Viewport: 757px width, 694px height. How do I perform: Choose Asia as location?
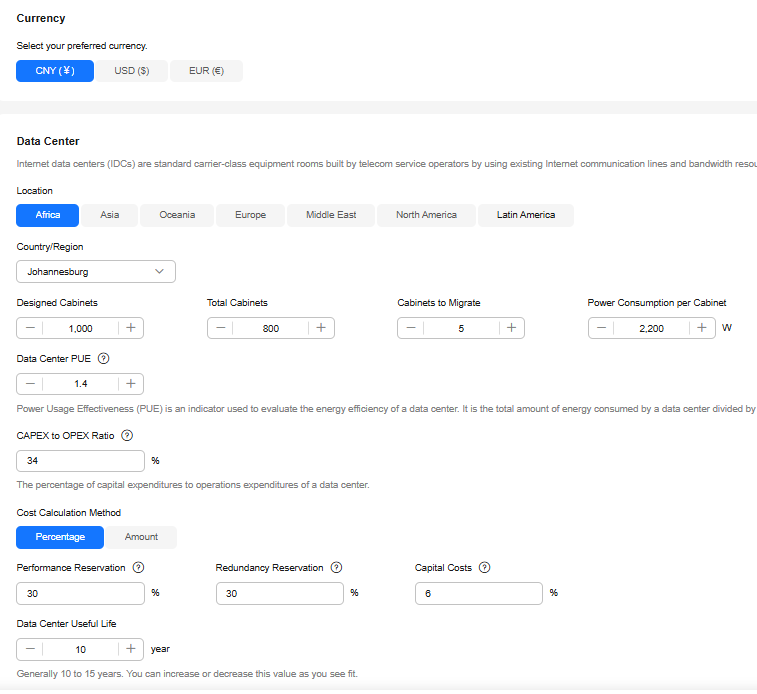110,215
